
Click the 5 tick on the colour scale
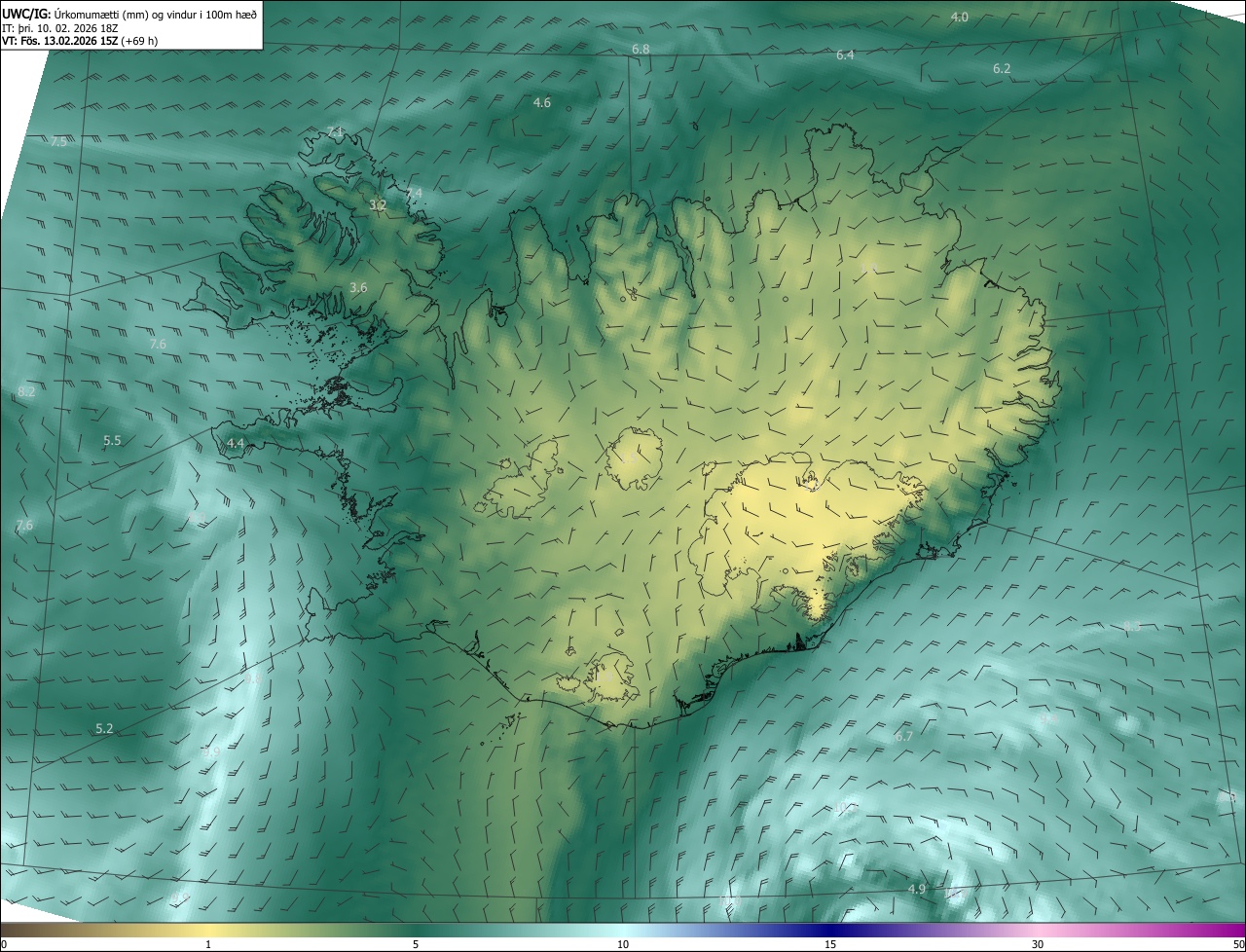click(x=416, y=944)
